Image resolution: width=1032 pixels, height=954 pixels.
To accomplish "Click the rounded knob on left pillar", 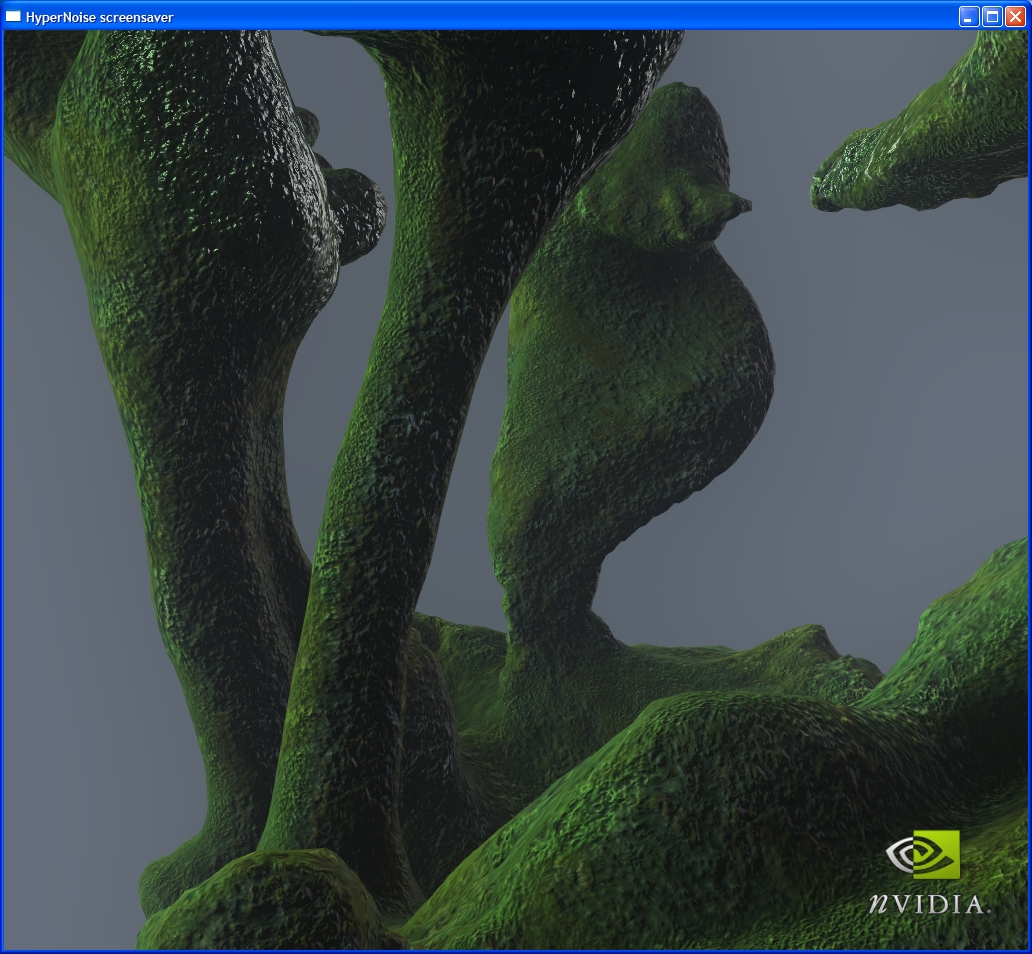I will pos(355,210).
